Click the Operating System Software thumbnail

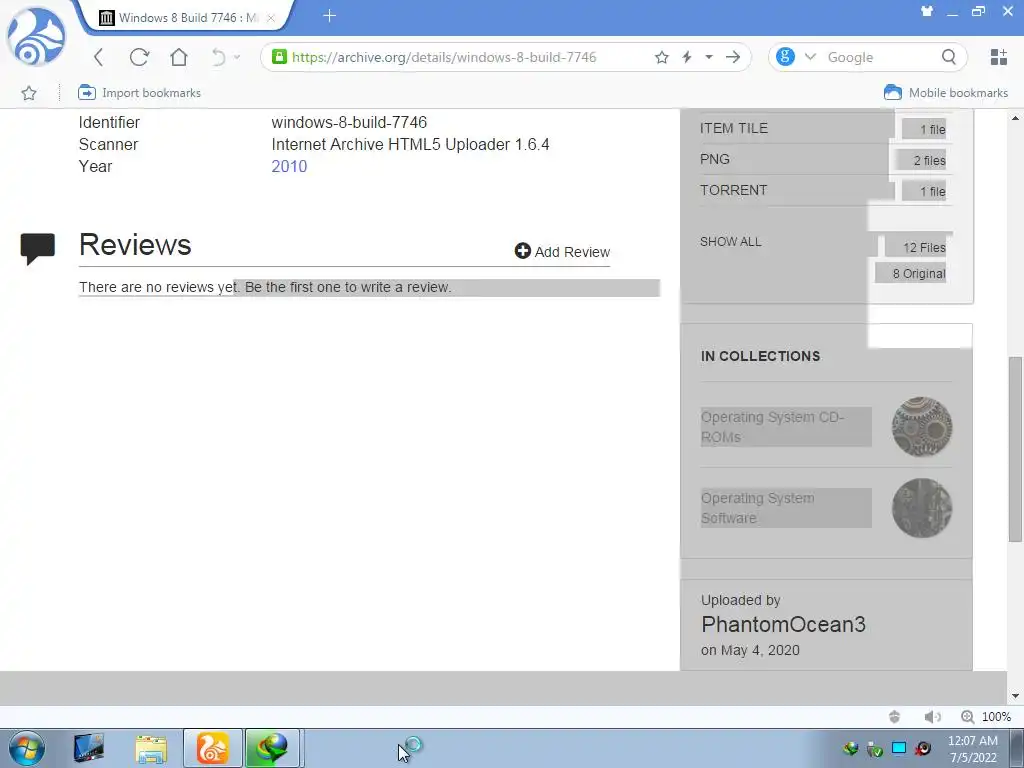(x=922, y=508)
